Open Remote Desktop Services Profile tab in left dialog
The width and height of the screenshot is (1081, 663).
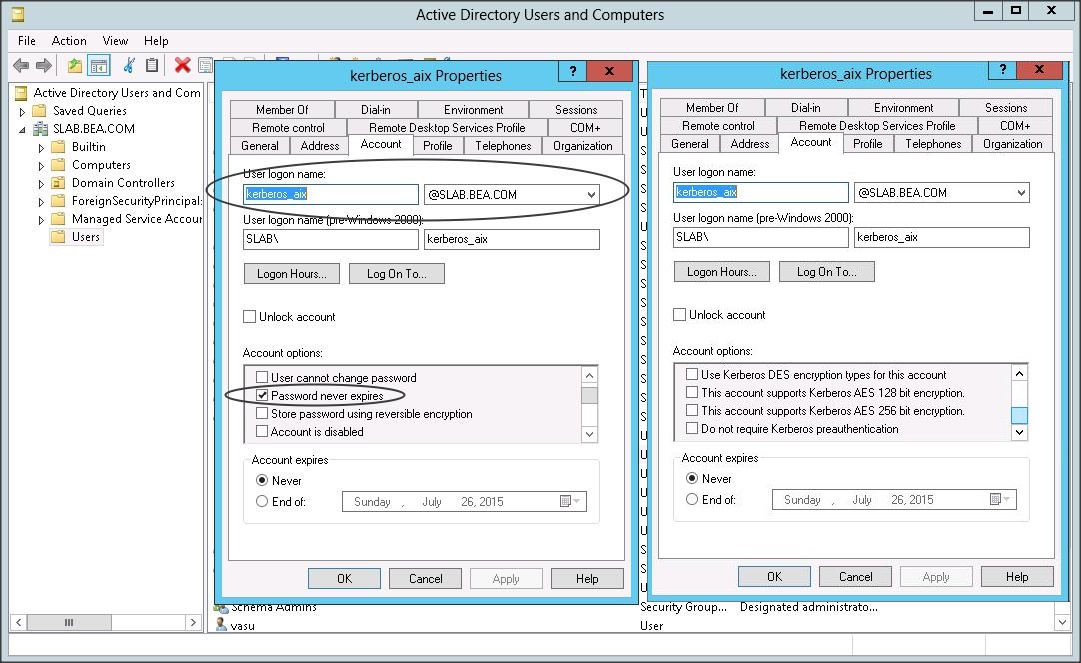point(447,128)
